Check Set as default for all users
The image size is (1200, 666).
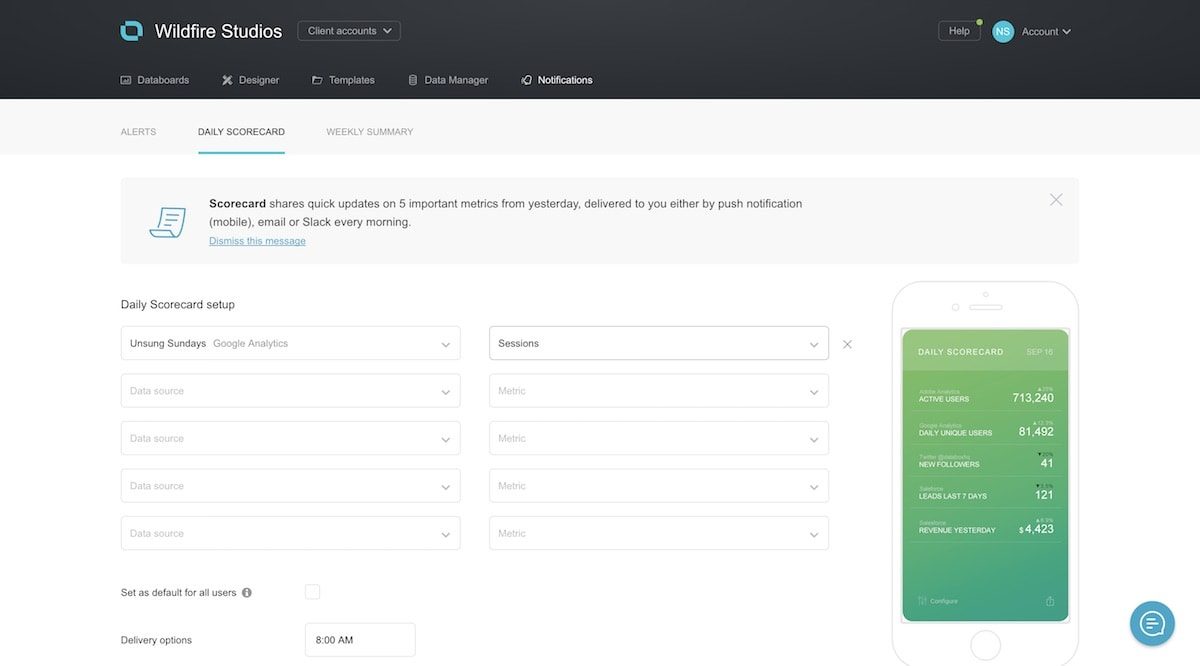click(313, 592)
